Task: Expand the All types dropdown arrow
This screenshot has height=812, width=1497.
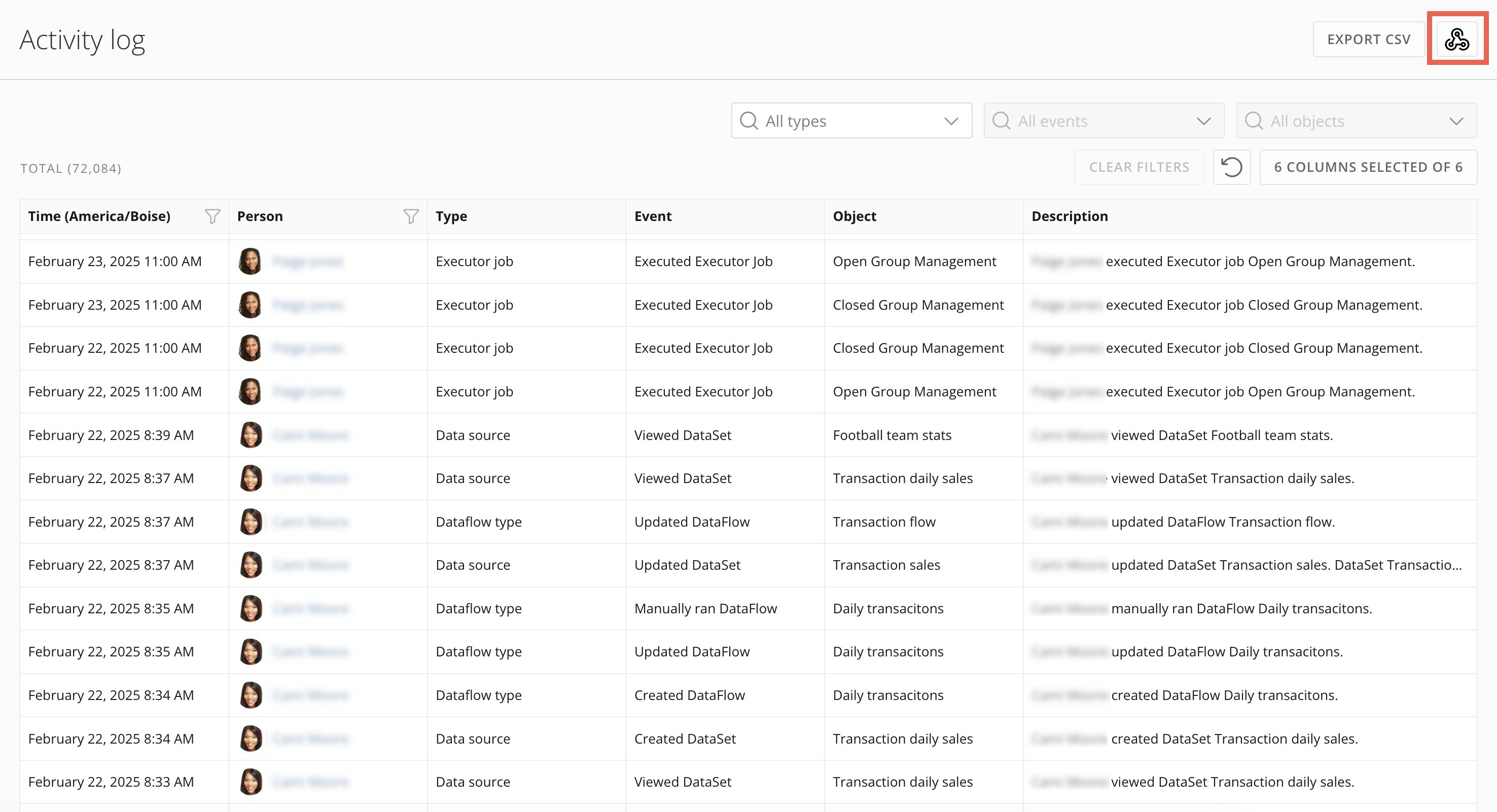Action: (x=951, y=121)
